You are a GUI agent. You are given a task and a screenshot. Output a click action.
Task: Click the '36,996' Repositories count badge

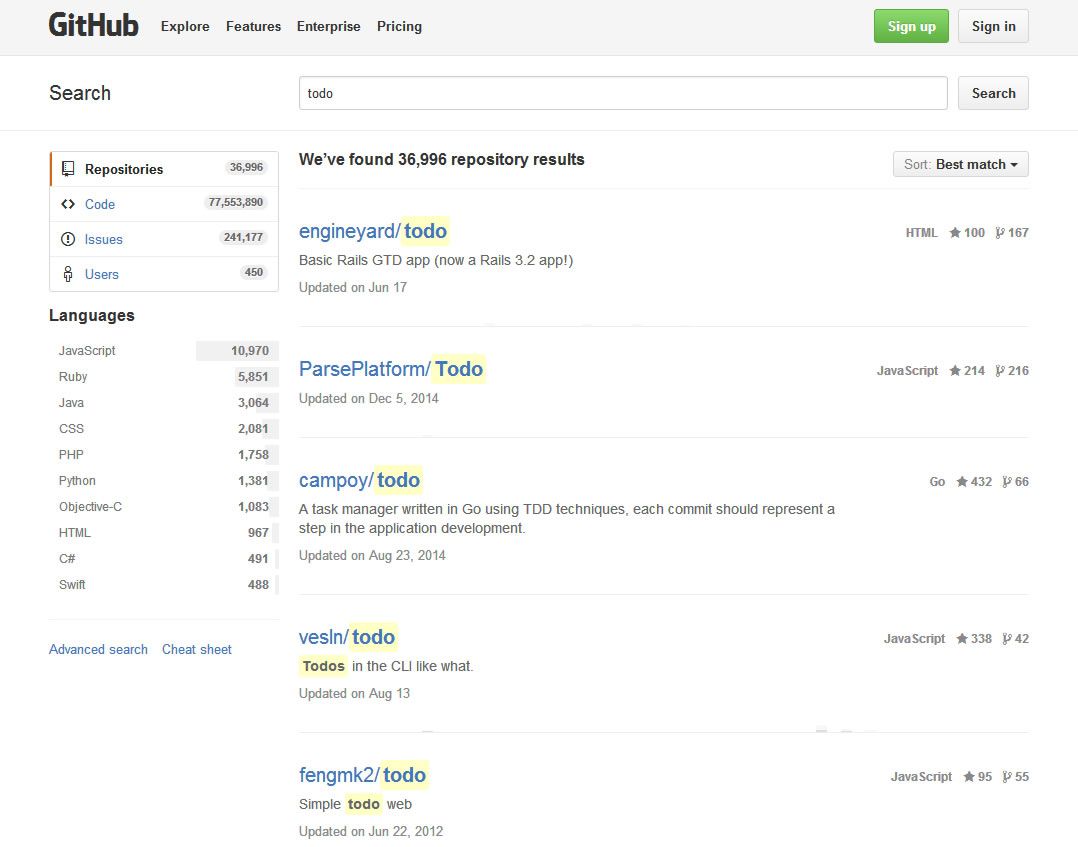[246, 167]
